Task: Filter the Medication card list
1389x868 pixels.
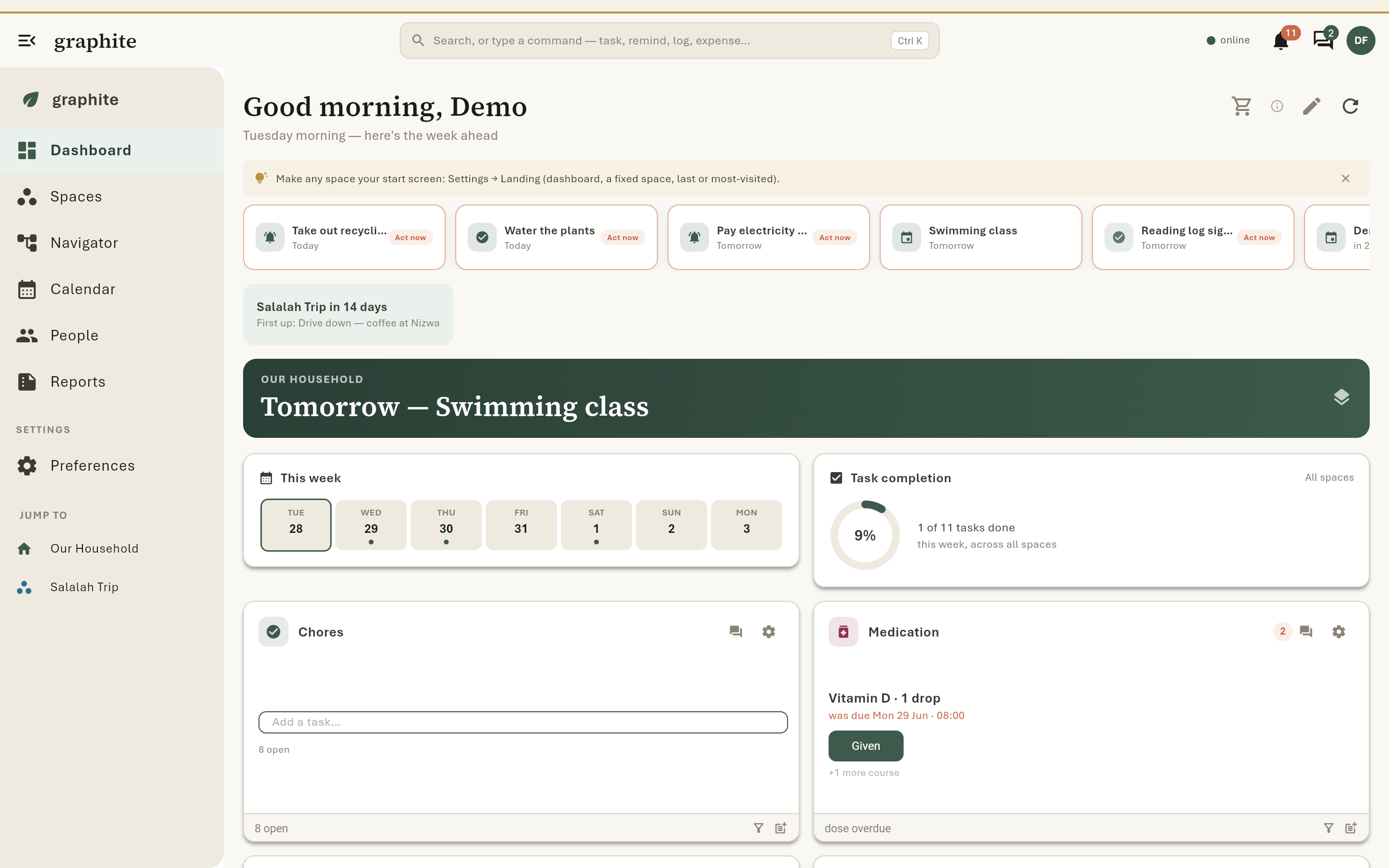Action: click(1328, 828)
